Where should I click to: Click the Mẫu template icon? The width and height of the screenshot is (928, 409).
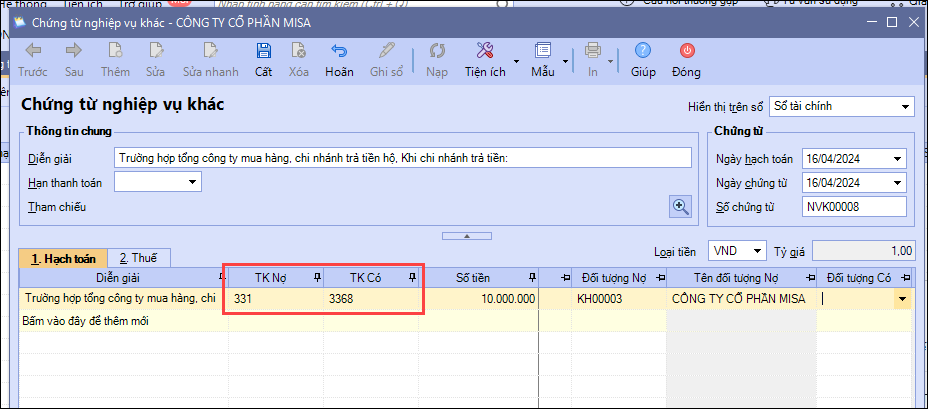pos(543,51)
